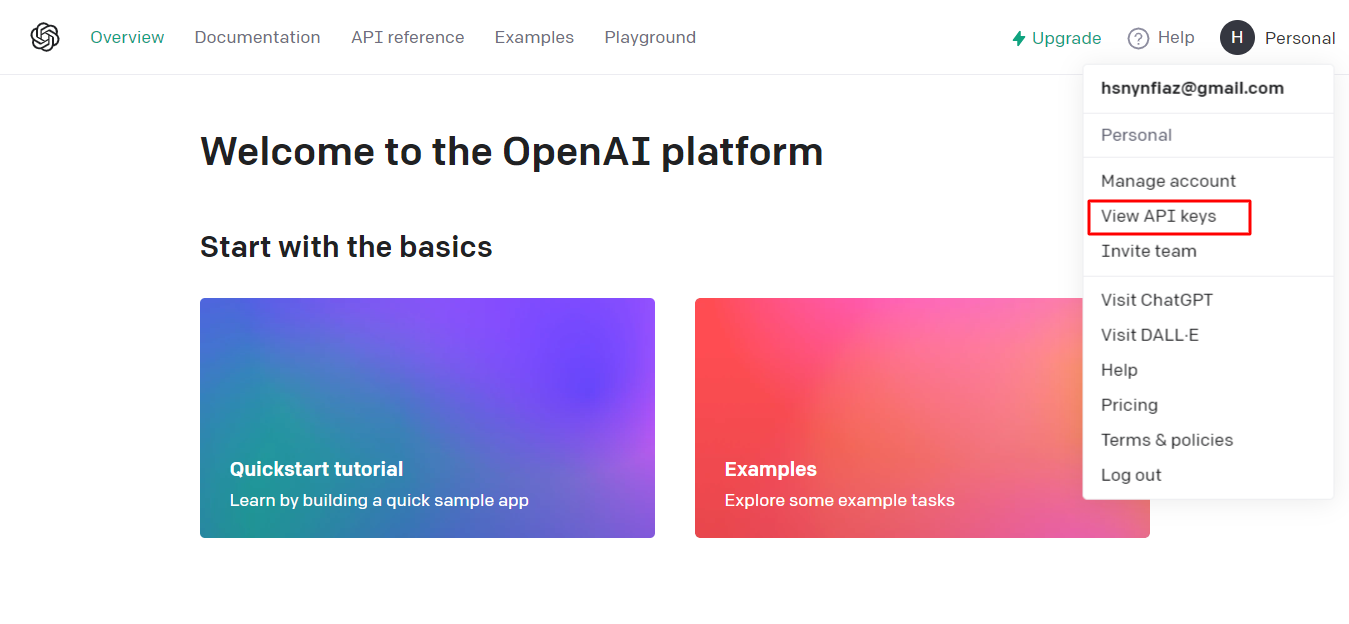This screenshot has height=624, width=1349.
Task: Open the Examples navigation tab
Action: pos(534,37)
